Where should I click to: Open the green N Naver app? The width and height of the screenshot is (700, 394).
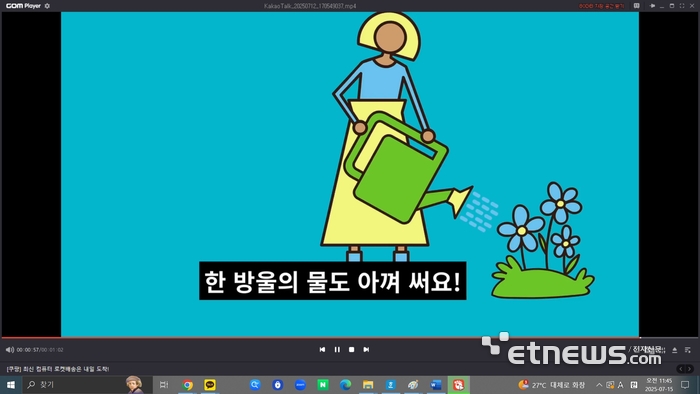coord(322,385)
